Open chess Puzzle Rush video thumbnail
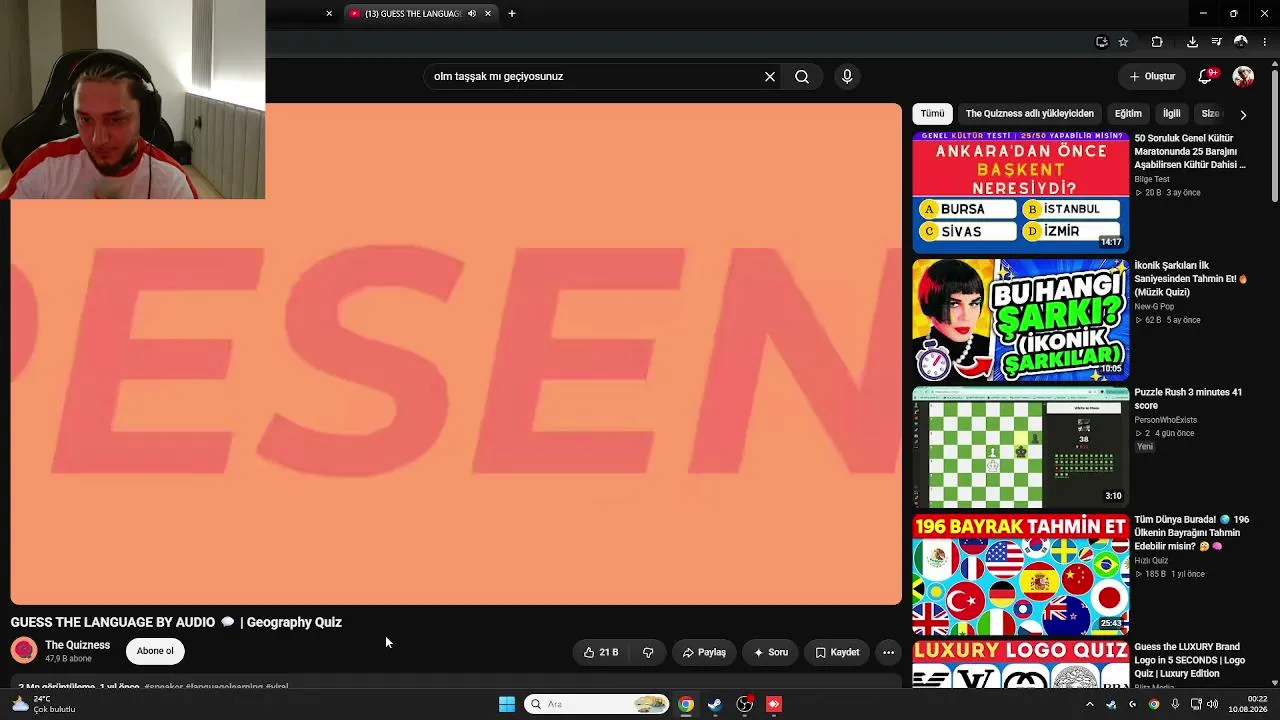 point(1021,447)
